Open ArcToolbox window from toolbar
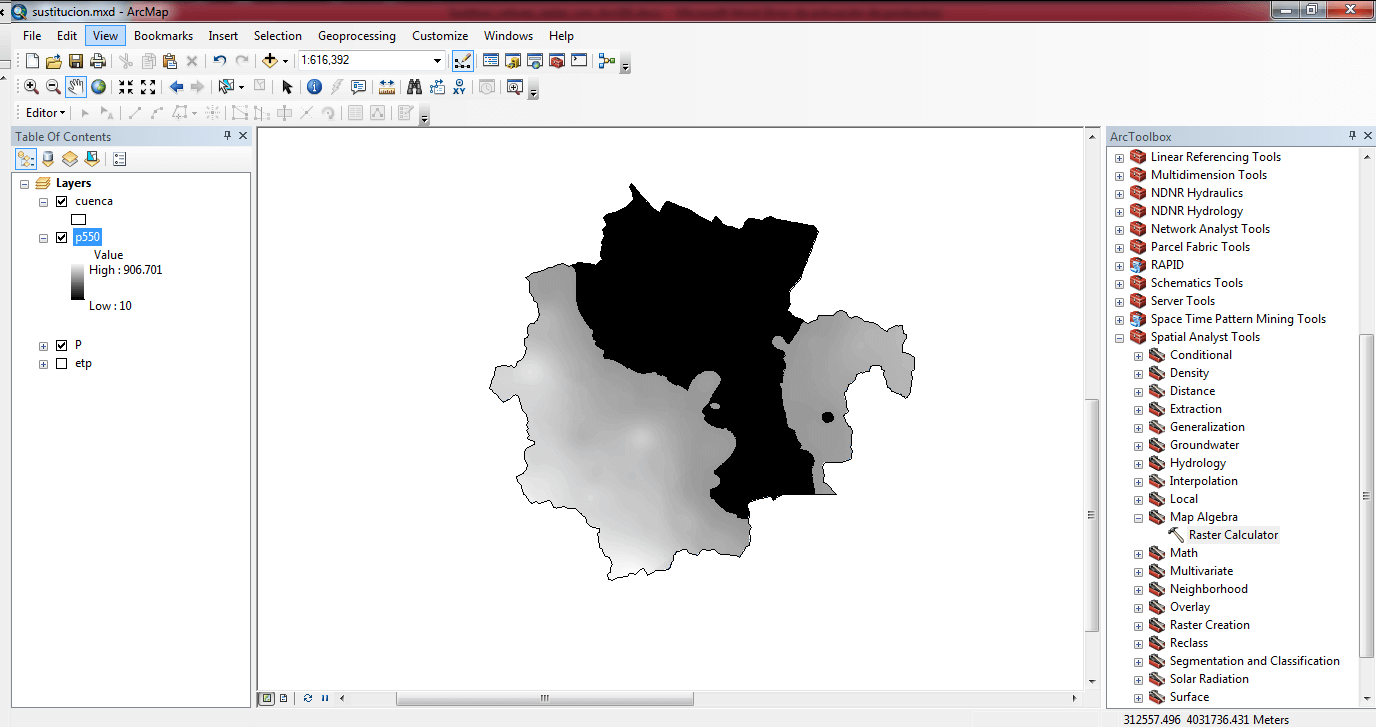Viewport: 1376px width, 727px height. coord(557,61)
